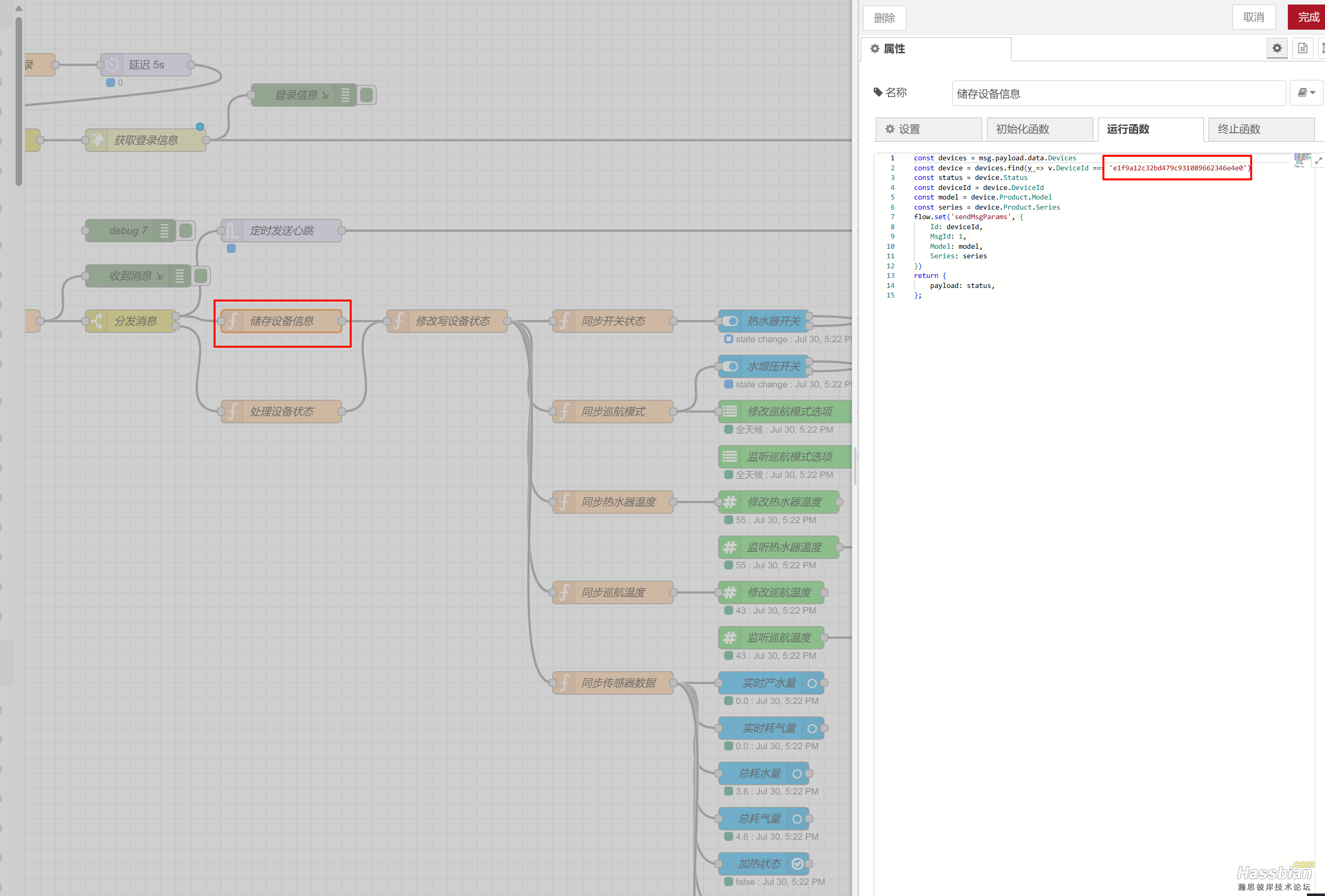Click the 水增压开关 switch node icon

[731, 366]
